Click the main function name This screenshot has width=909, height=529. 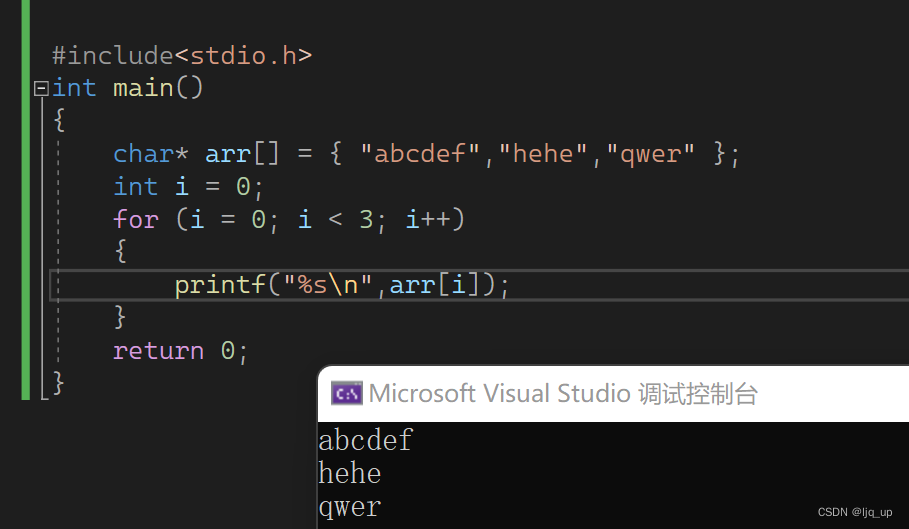(x=143, y=88)
